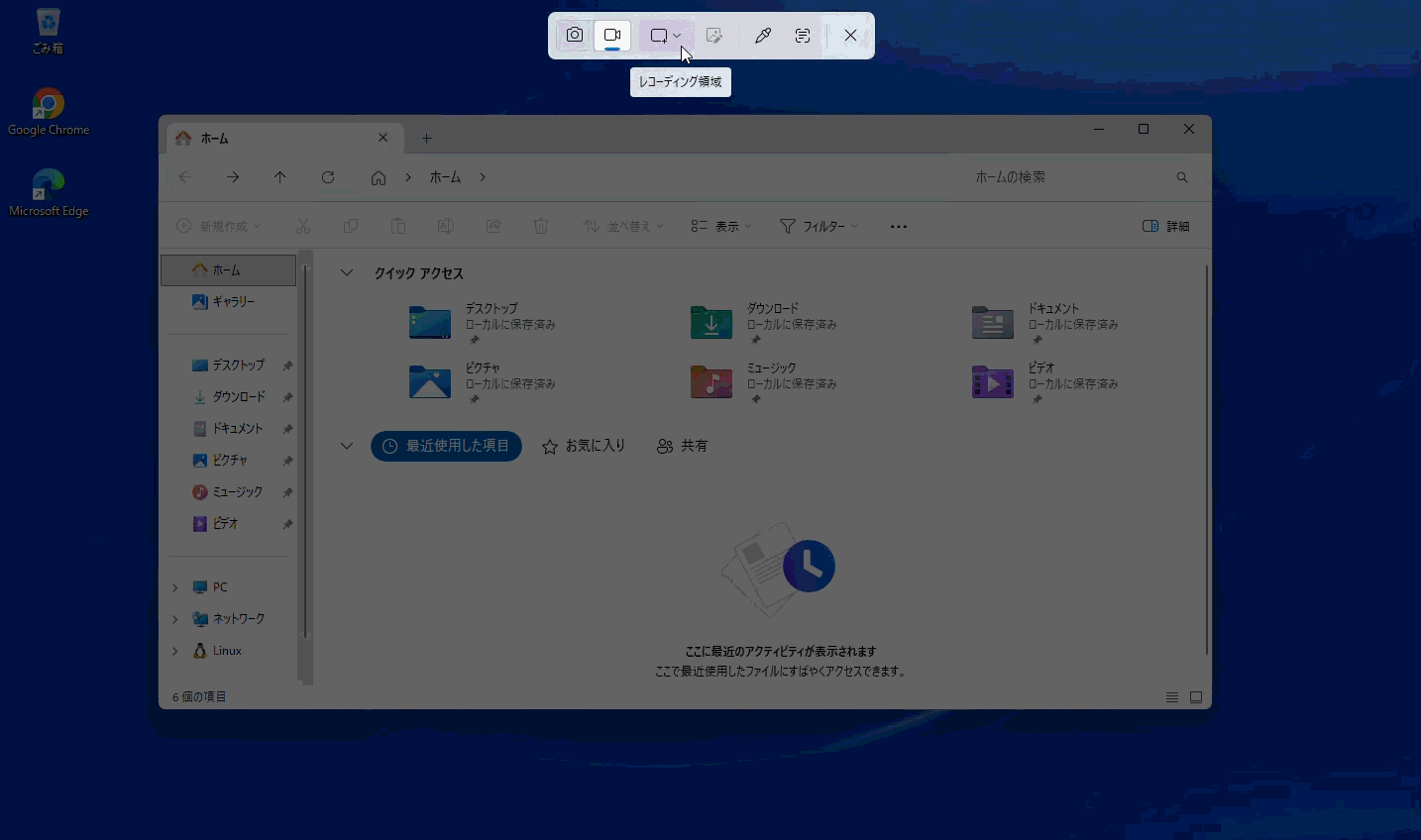Expand chevron after the ホーム breadcrumb
Image resolution: width=1421 pixels, height=840 pixels.
(483, 177)
